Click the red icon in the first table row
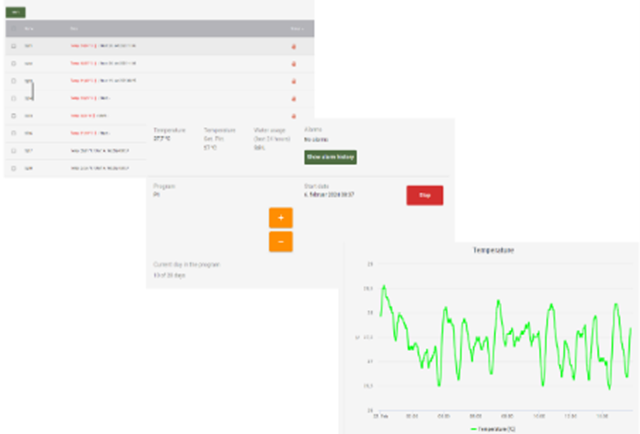This screenshot has width=640, height=434. pyautogui.click(x=293, y=46)
